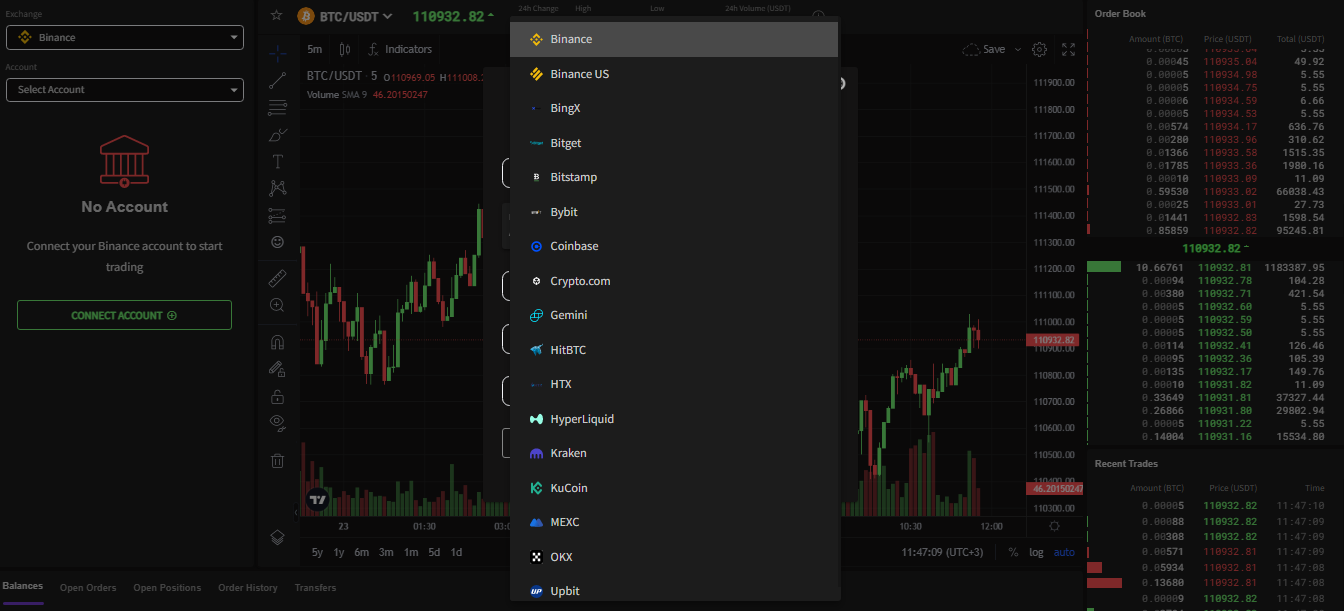Select the ruler measure tool
The height and width of the screenshot is (611, 1344).
click(278, 277)
